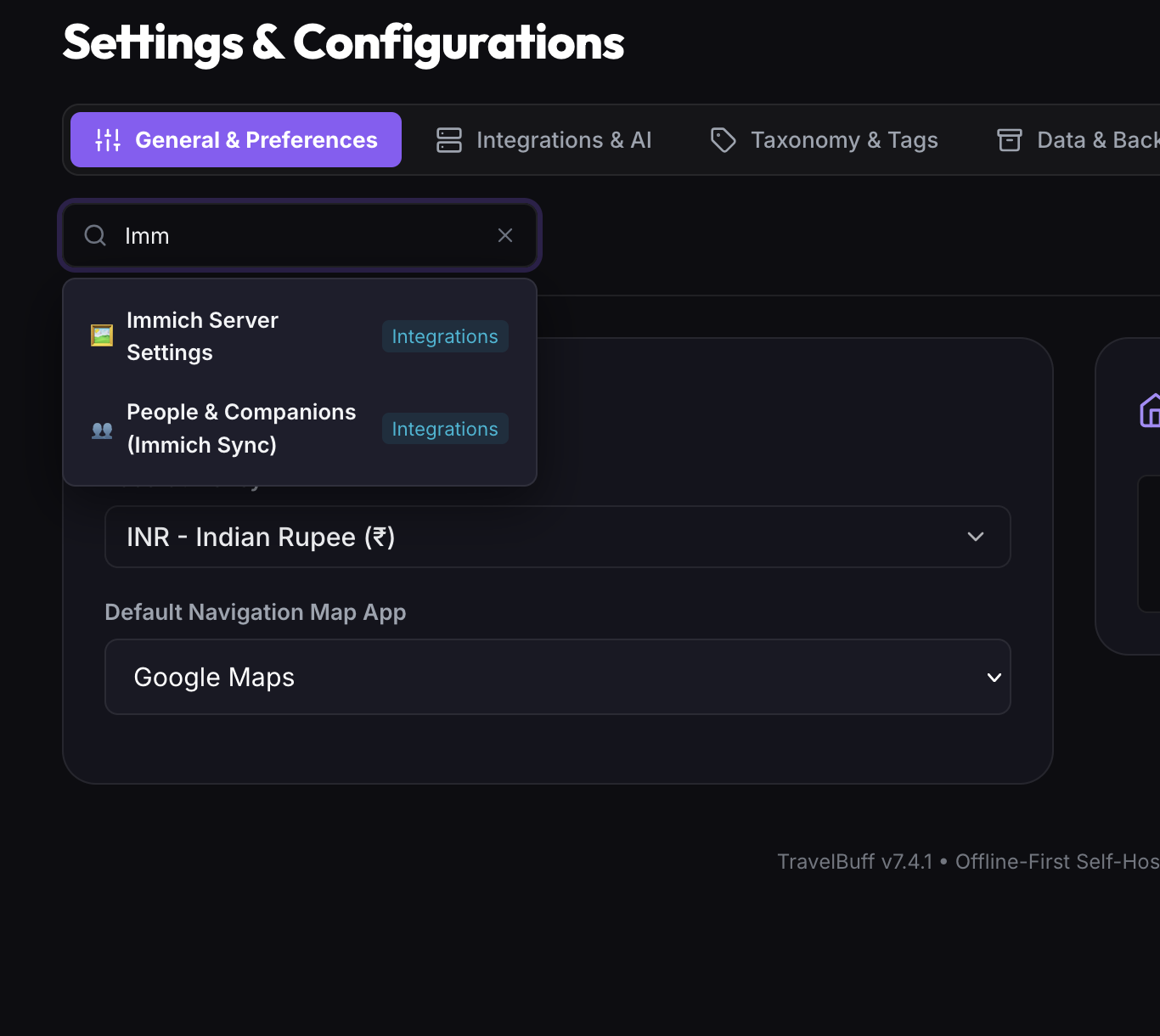
Task: Focus the settings search input containing Imm
Action: click(300, 235)
